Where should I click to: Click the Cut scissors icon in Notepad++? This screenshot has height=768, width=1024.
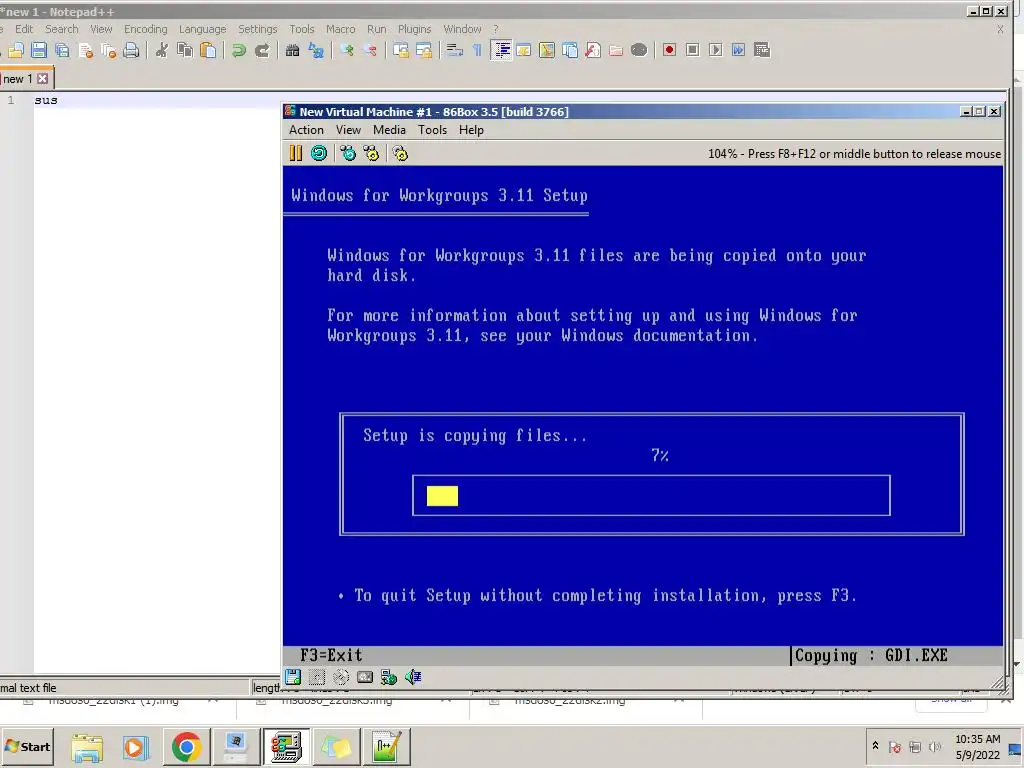(x=161, y=50)
